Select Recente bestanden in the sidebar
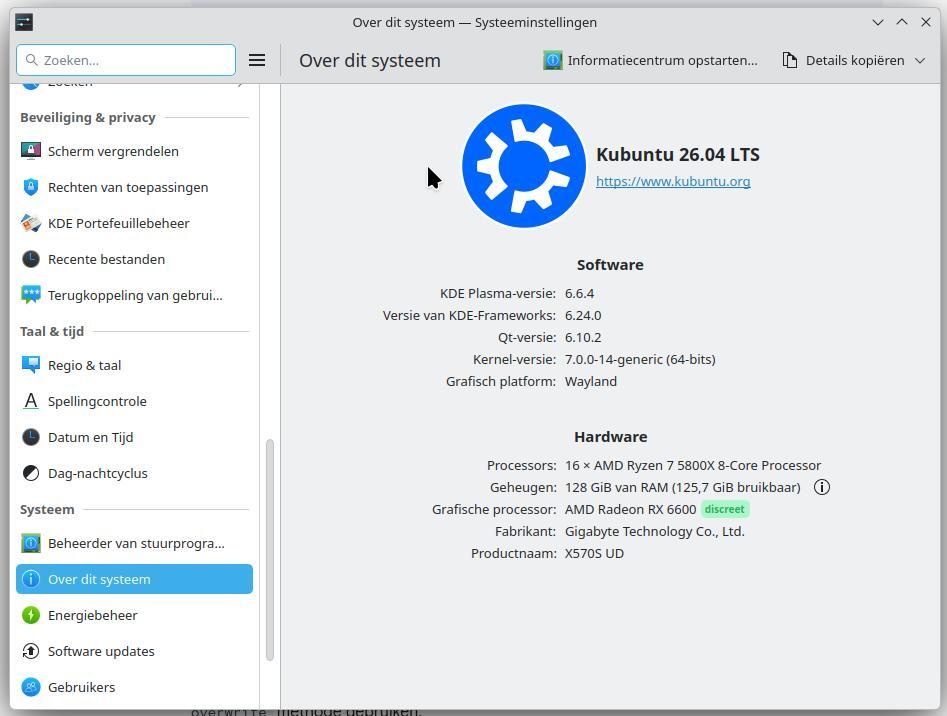Image resolution: width=947 pixels, height=716 pixels. click(x=134, y=260)
